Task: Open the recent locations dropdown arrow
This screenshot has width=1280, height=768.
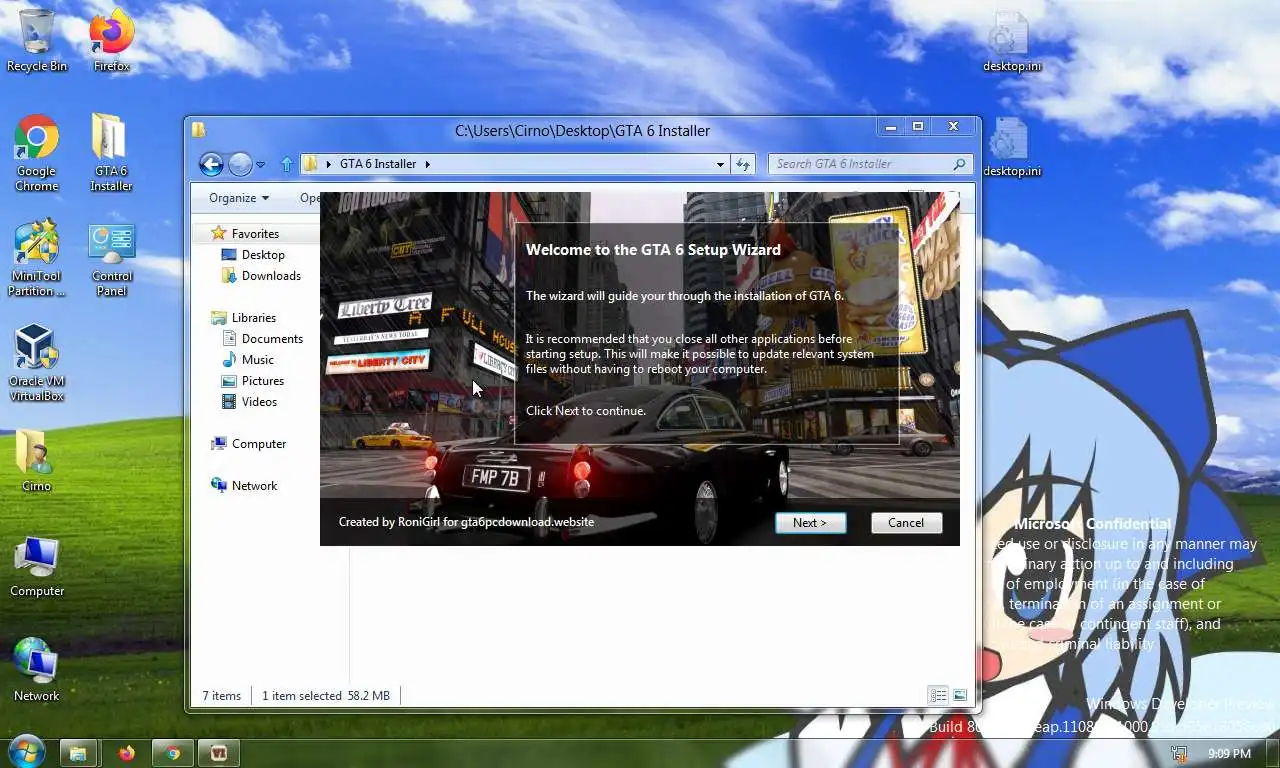Action: 261,165
